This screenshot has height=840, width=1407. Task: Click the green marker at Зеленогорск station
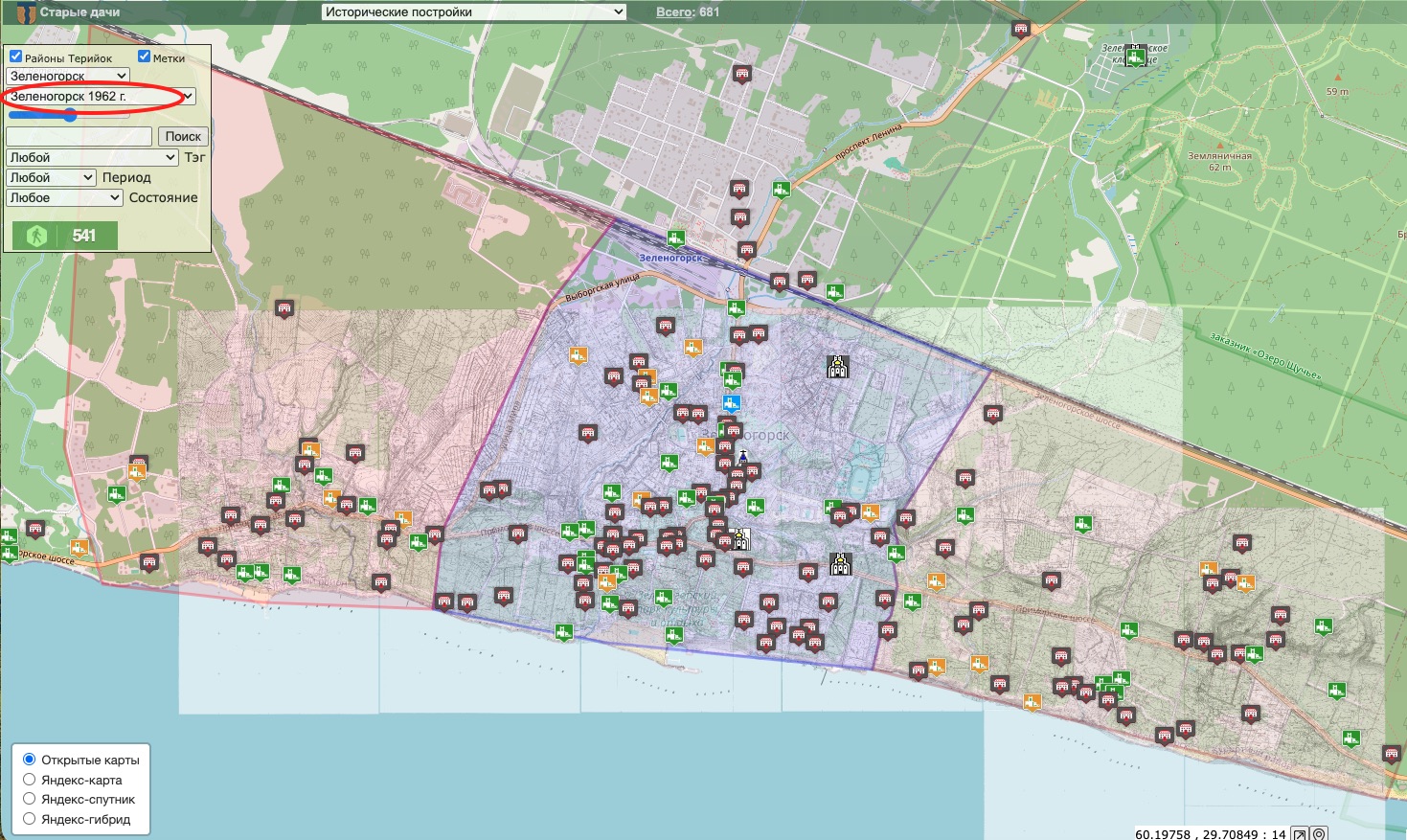tap(676, 238)
